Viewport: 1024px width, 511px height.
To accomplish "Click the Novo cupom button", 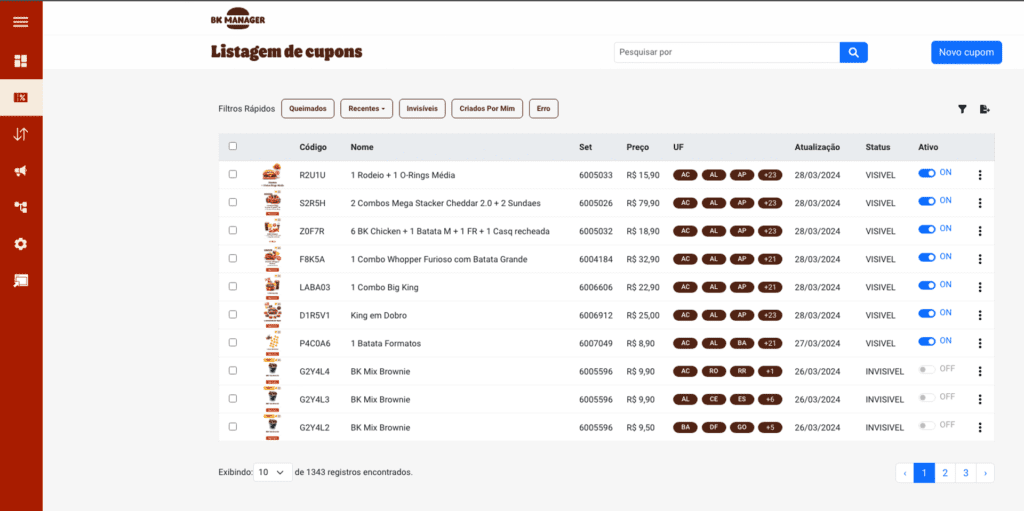I will 966,52.
